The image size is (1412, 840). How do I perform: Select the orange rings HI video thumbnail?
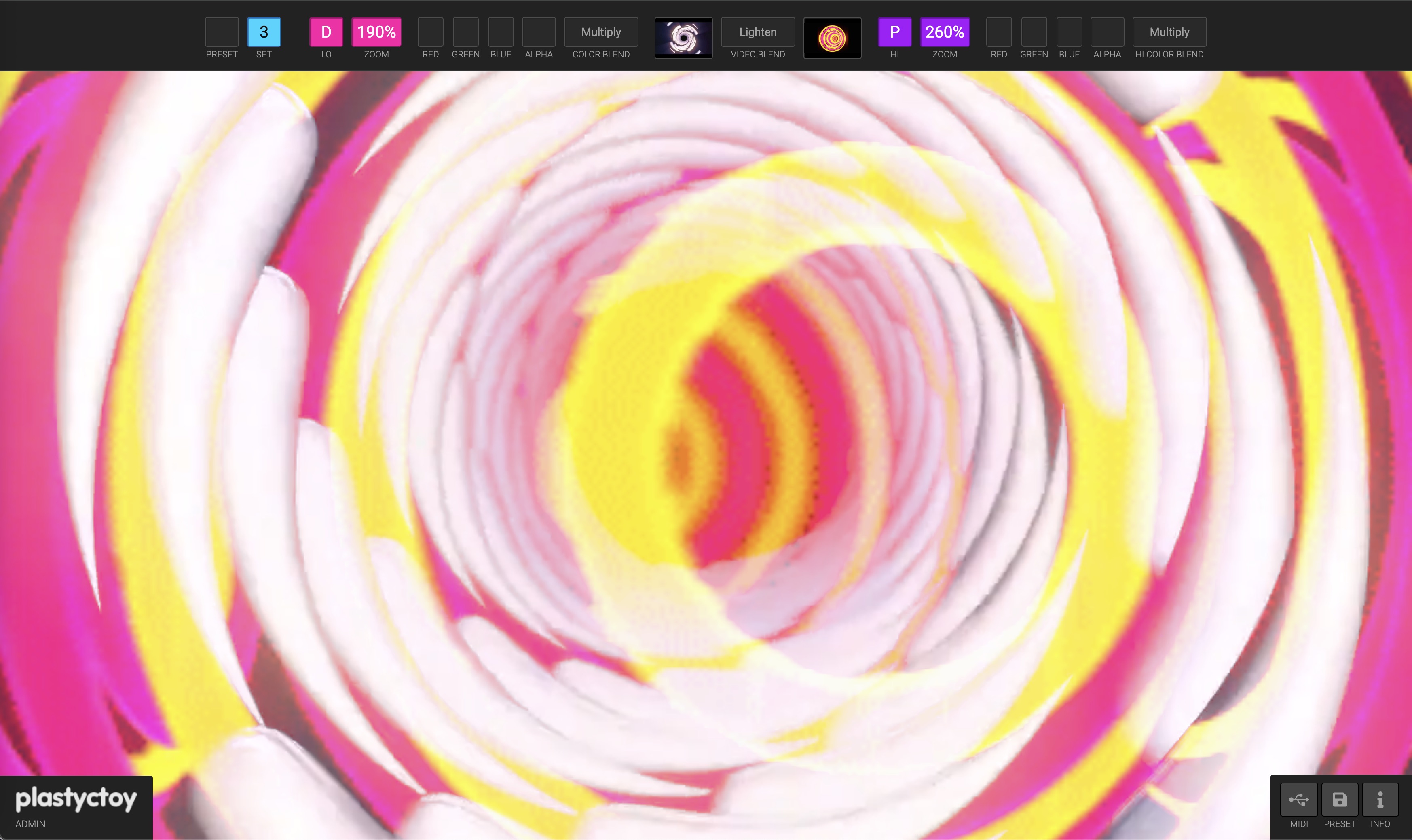coord(832,38)
